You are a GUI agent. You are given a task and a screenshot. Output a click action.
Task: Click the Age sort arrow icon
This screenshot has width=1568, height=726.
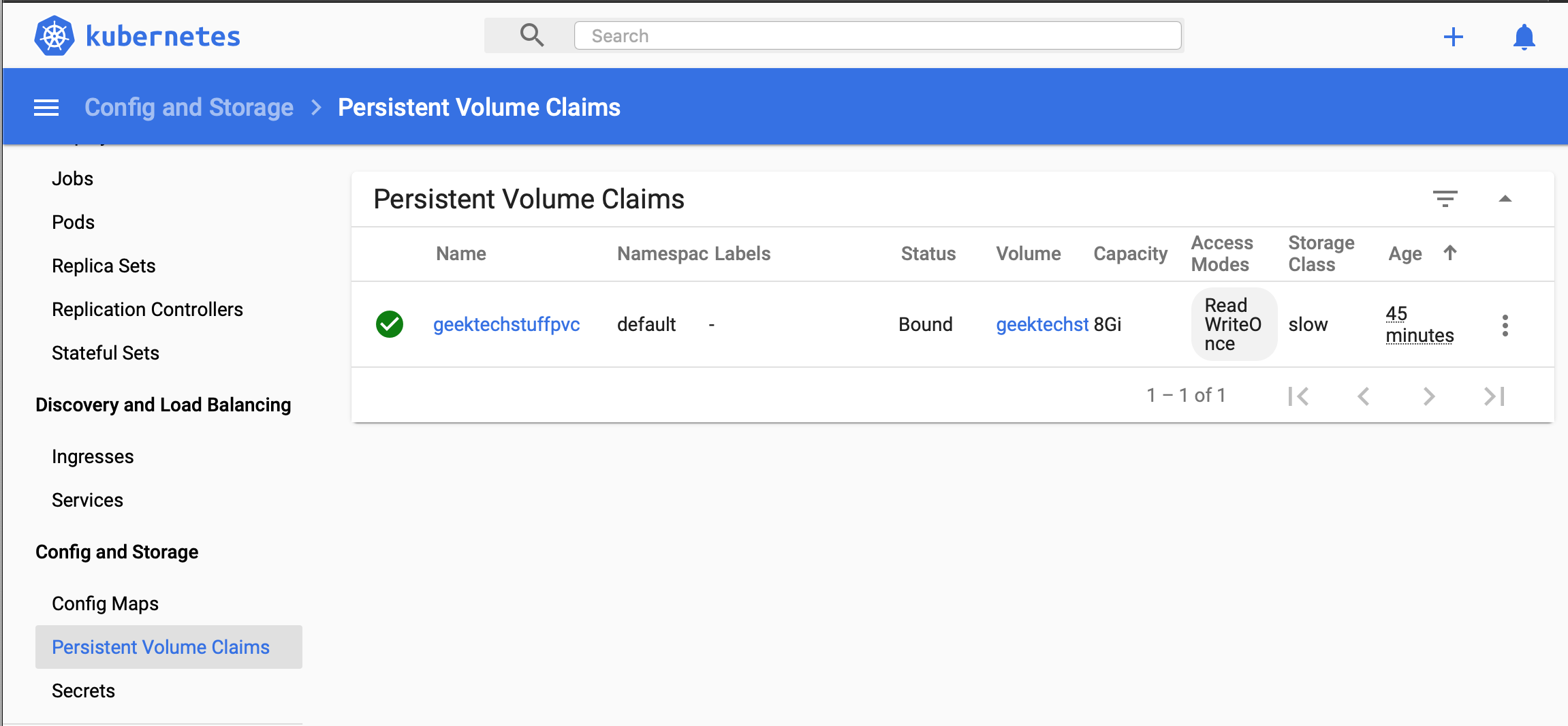click(x=1450, y=253)
